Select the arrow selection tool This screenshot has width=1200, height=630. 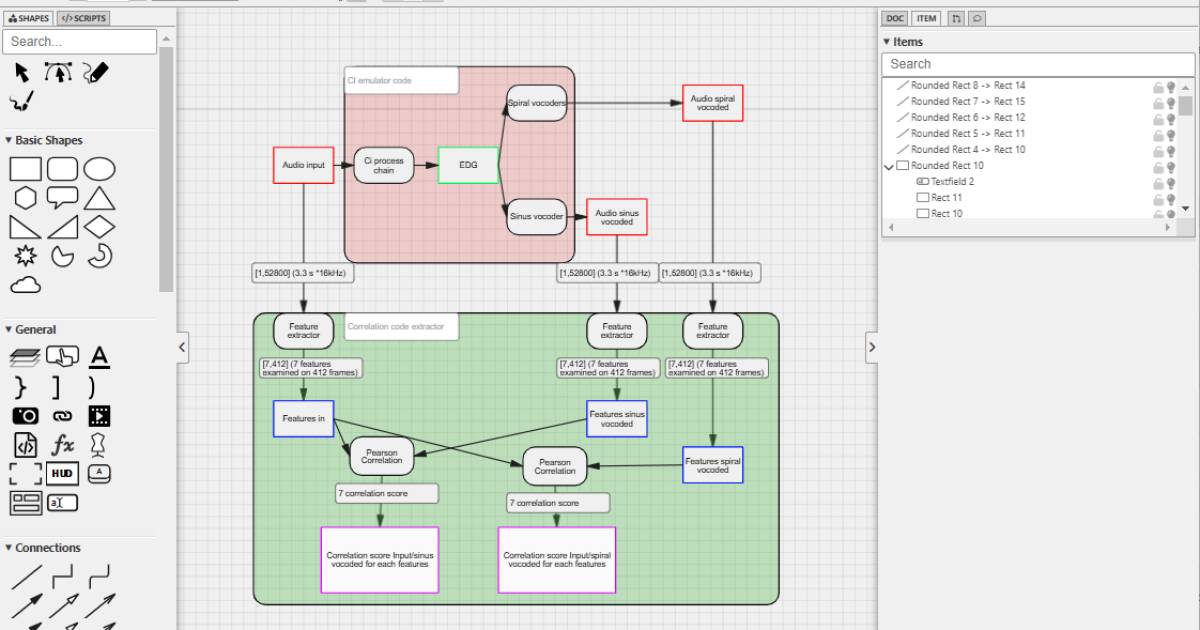(x=21, y=72)
